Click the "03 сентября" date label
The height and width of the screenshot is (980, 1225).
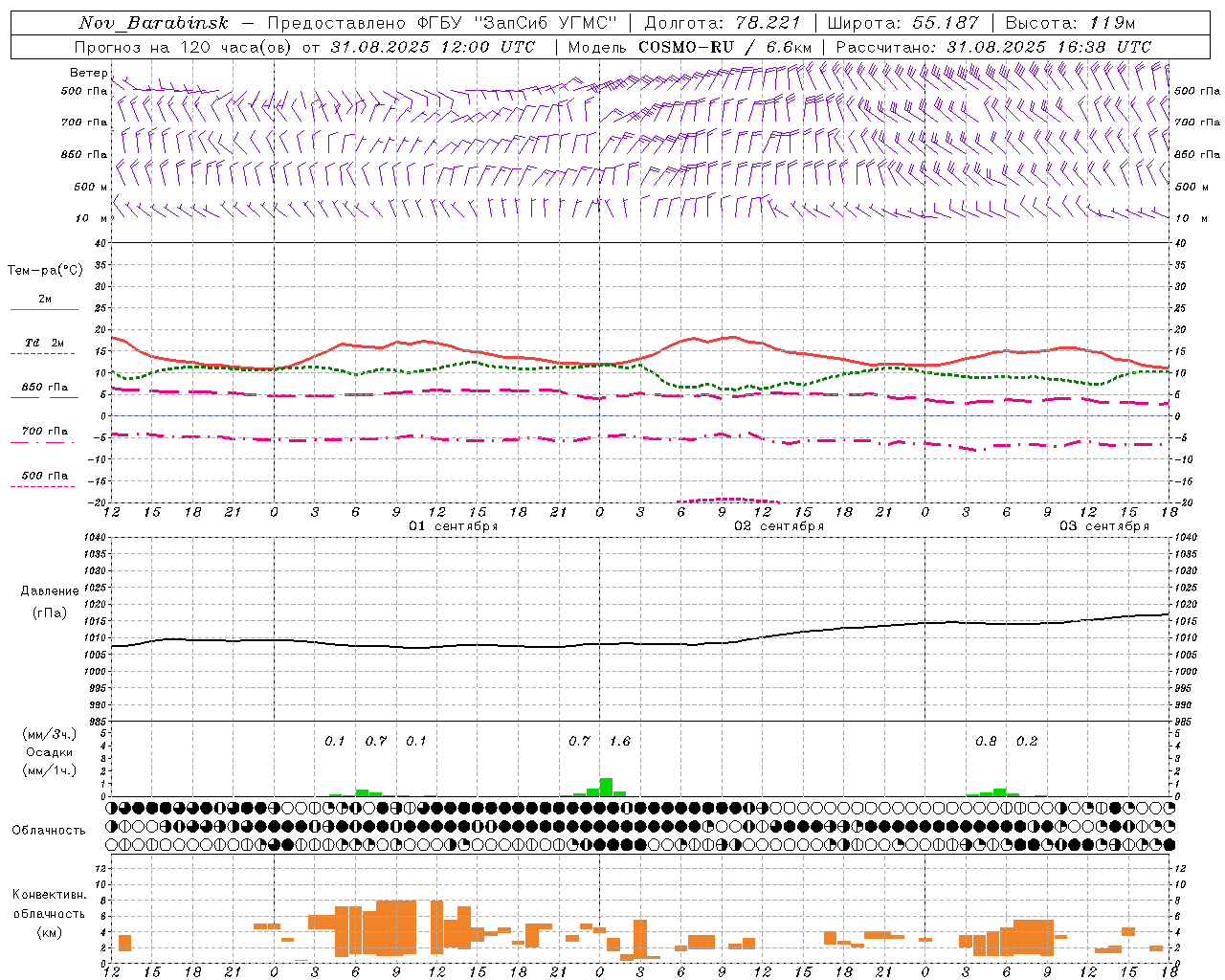[1104, 526]
